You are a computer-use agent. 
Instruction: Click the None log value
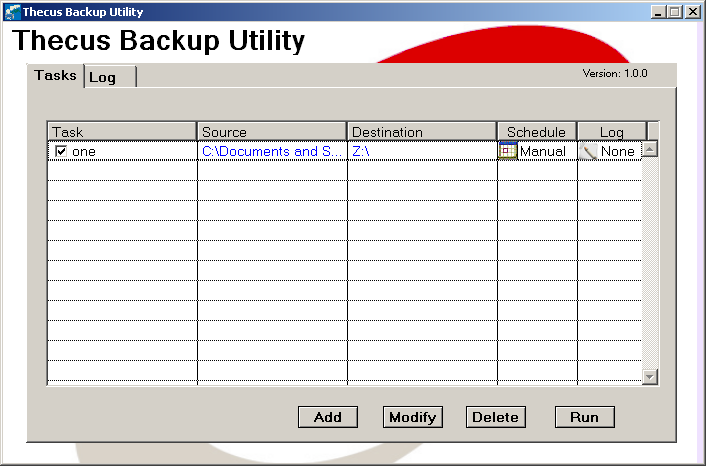pyautogui.click(x=617, y=151)
